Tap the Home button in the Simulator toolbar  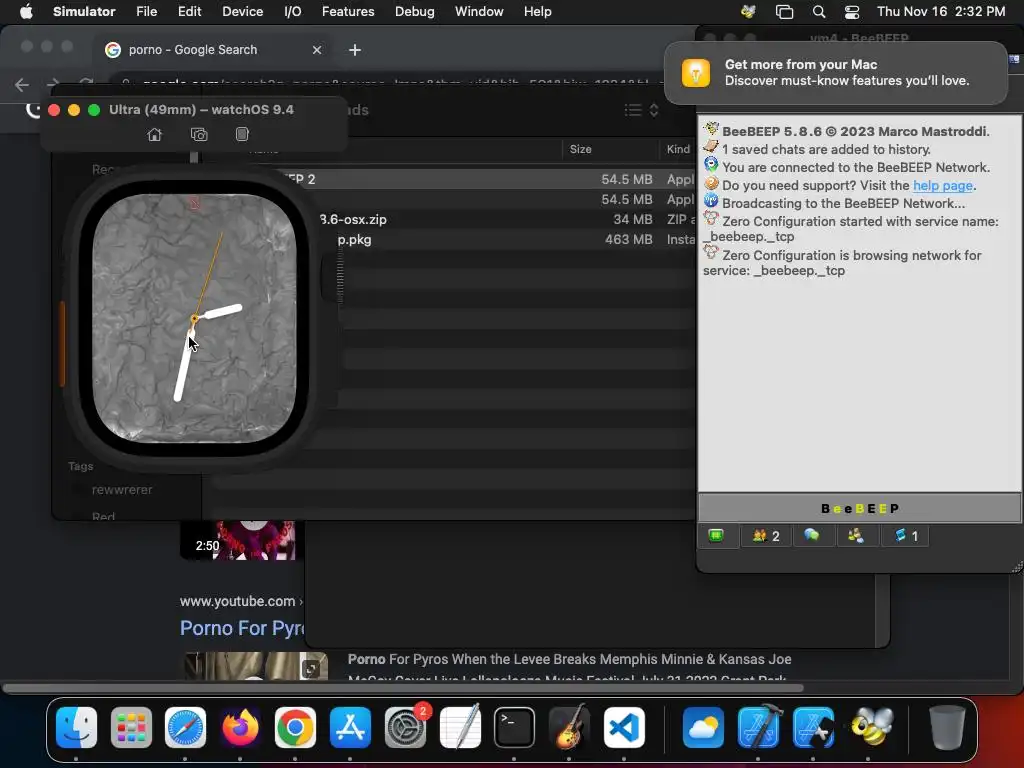tap(154, 135)
